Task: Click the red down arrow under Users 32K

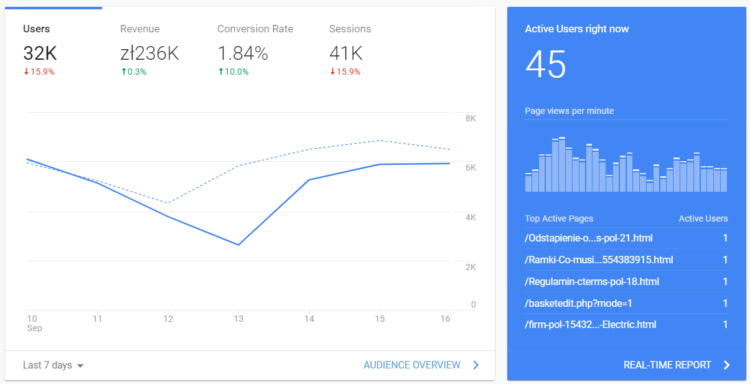Action: [26, 72]
